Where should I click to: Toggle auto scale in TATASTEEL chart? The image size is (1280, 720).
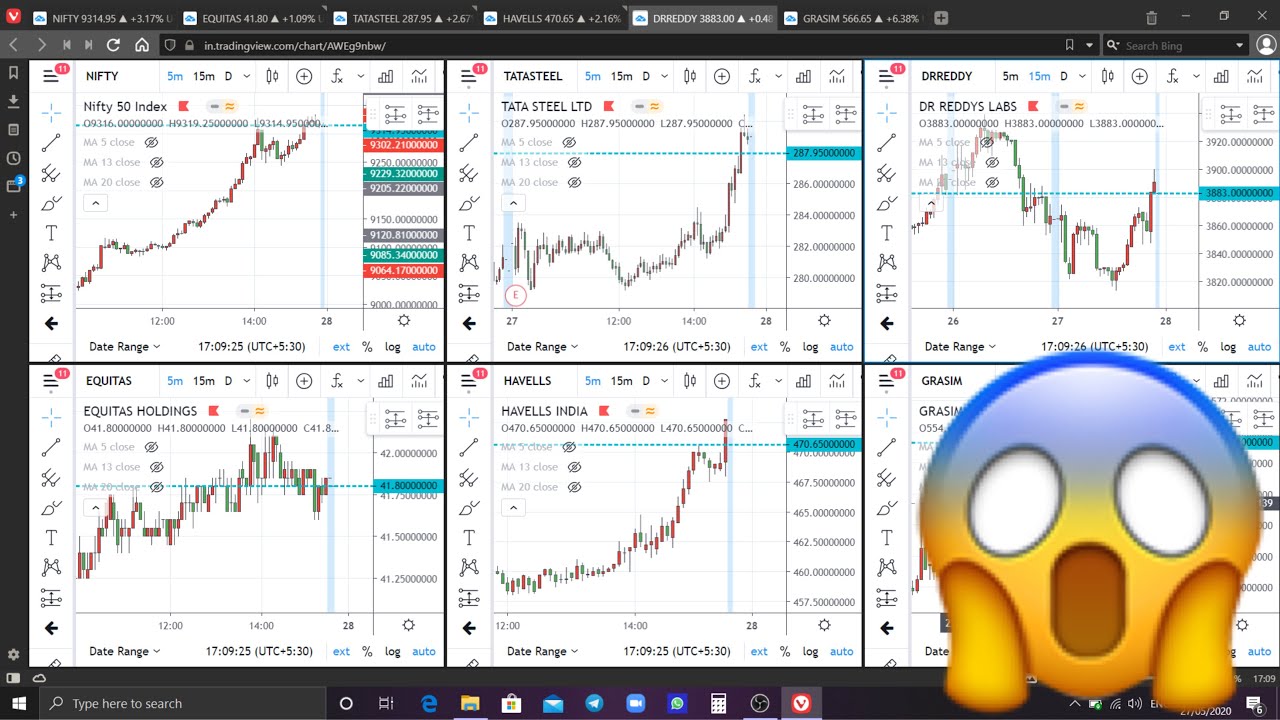tap(842, 347)
